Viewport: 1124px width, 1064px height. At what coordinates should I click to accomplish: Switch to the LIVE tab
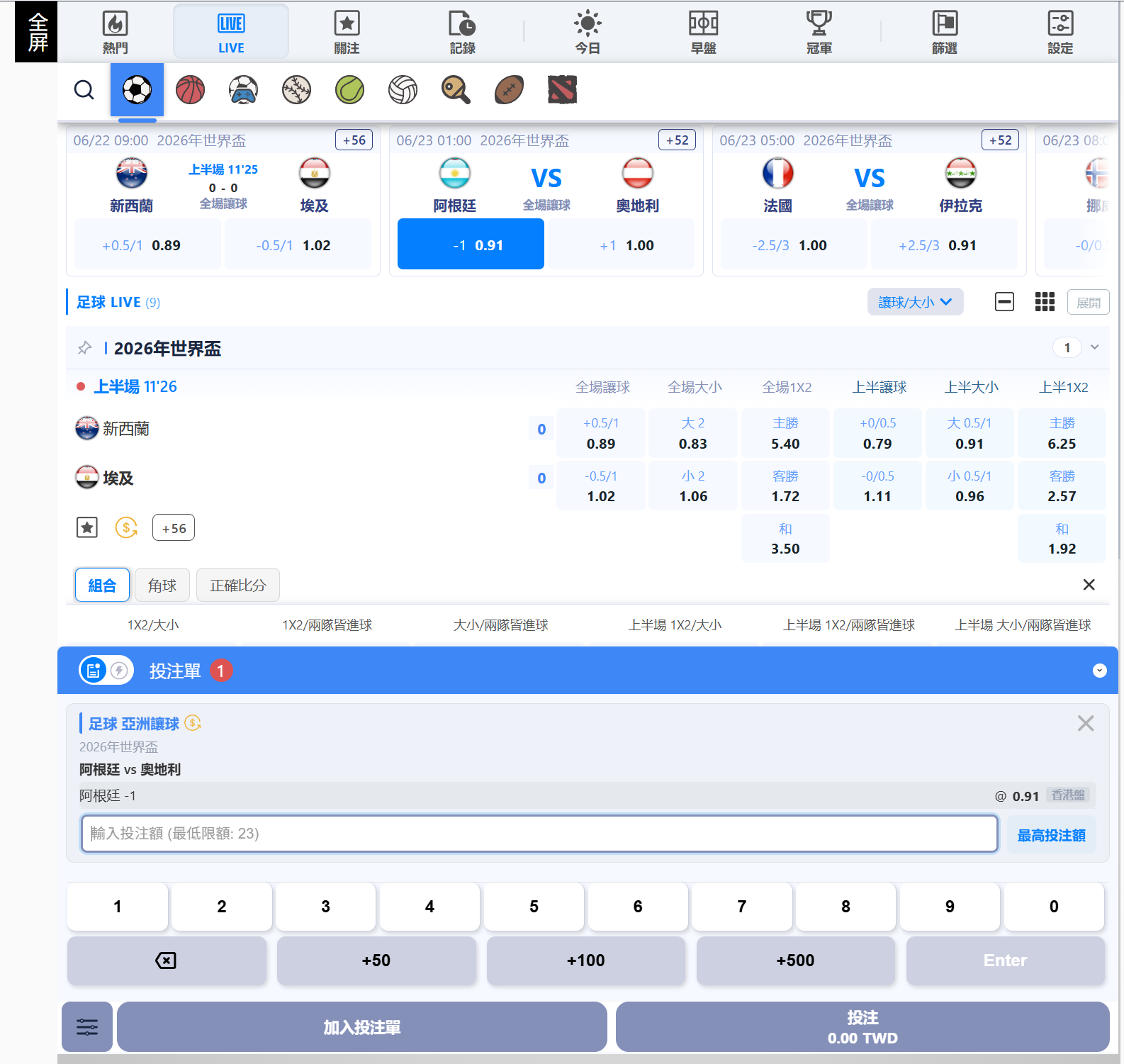pos(231,32)
